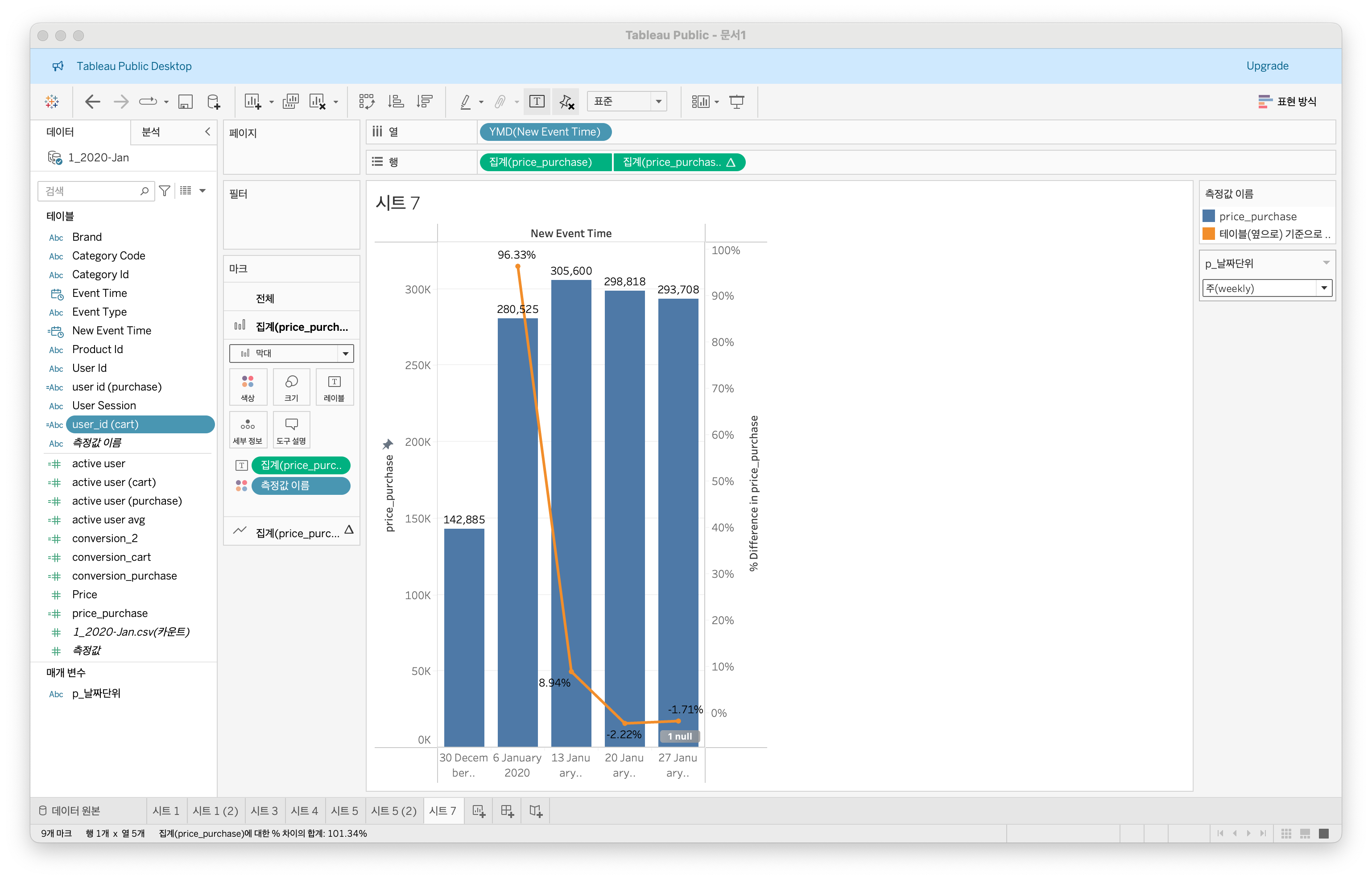Click the save workbook icon

pyautogui.click(x=185, y=102)
